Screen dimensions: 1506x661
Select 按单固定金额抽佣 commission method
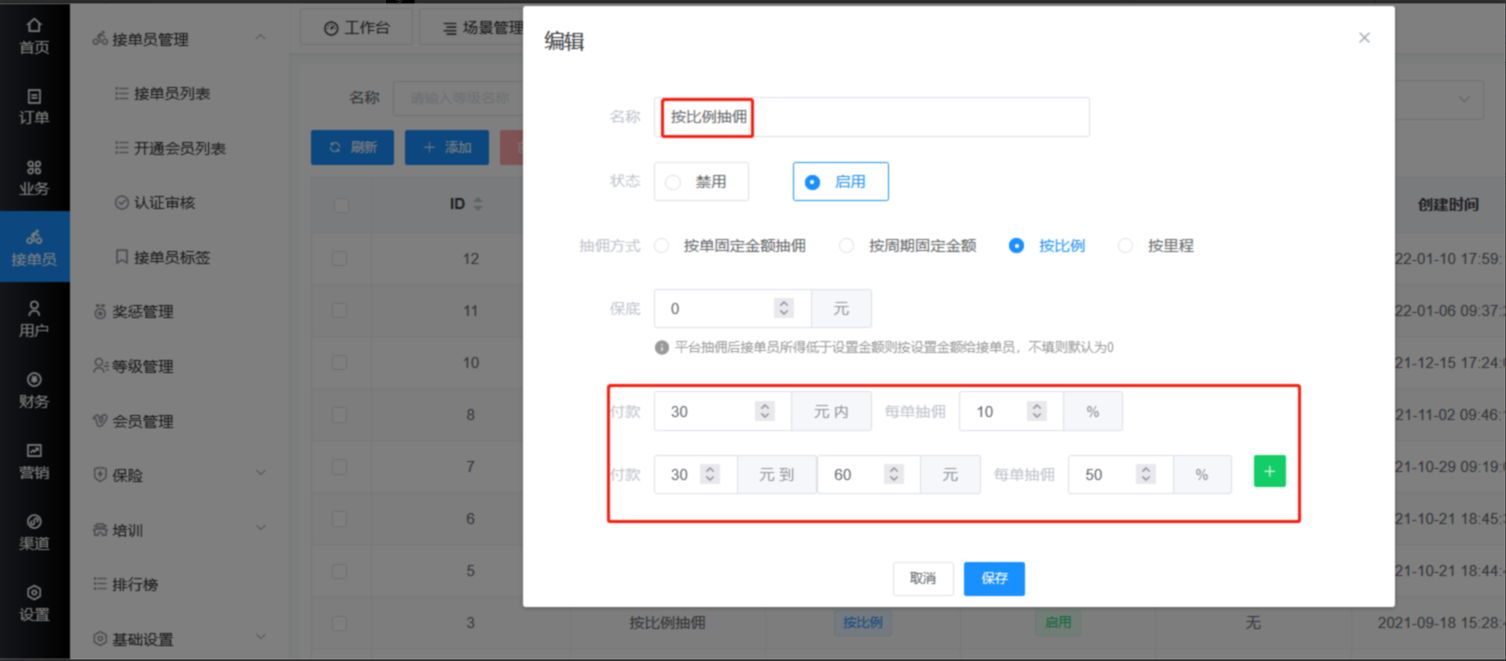coord(662,246)
